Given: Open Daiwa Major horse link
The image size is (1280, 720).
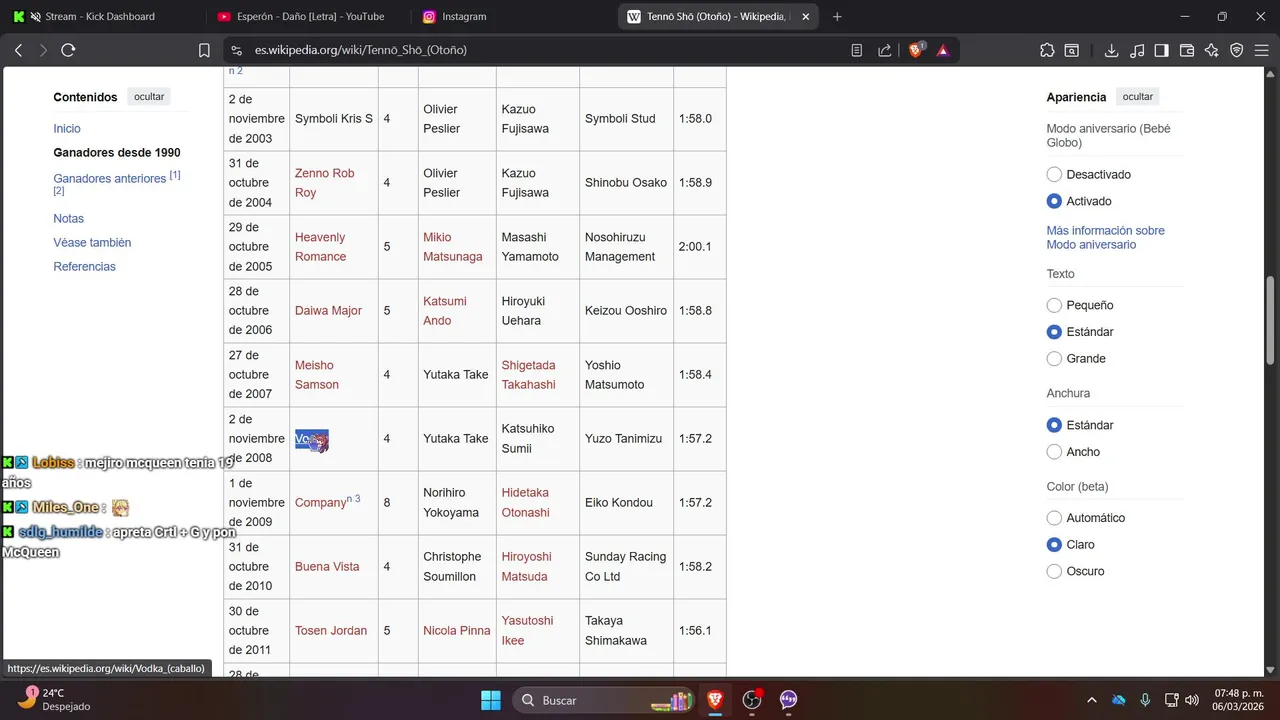Looking at the screenshot, I should click(x=328, y=311).
